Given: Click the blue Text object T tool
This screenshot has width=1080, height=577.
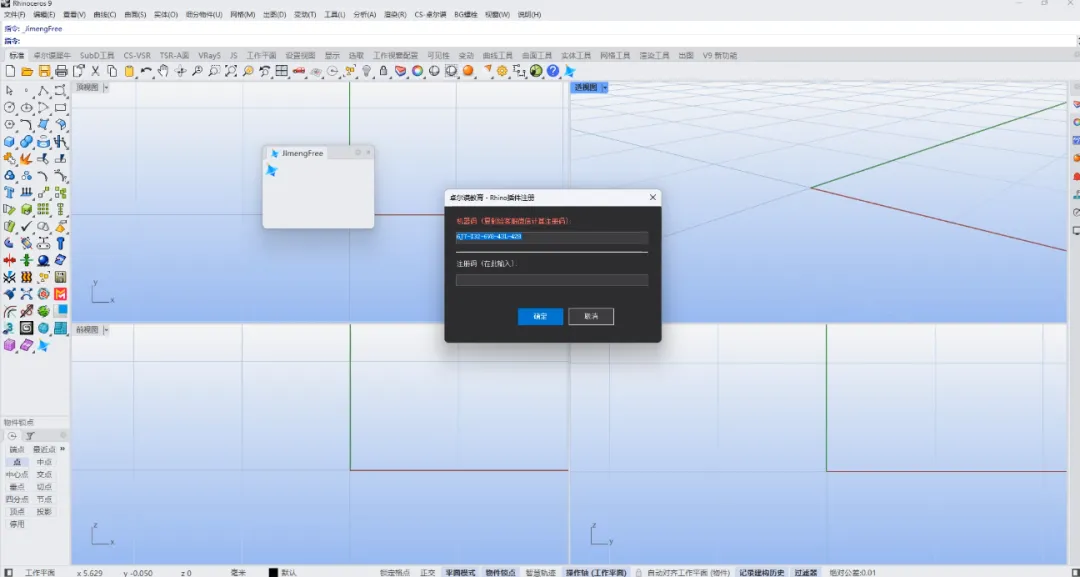Looking at the screenshot, I should (x=10, y=193).
